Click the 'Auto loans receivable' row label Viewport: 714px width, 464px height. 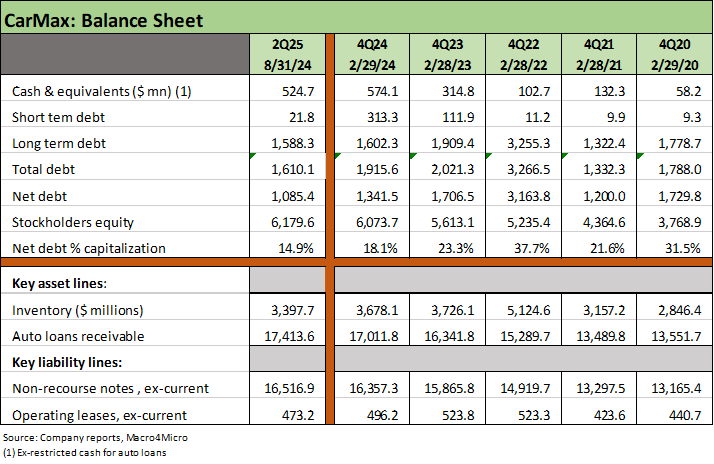78,336
